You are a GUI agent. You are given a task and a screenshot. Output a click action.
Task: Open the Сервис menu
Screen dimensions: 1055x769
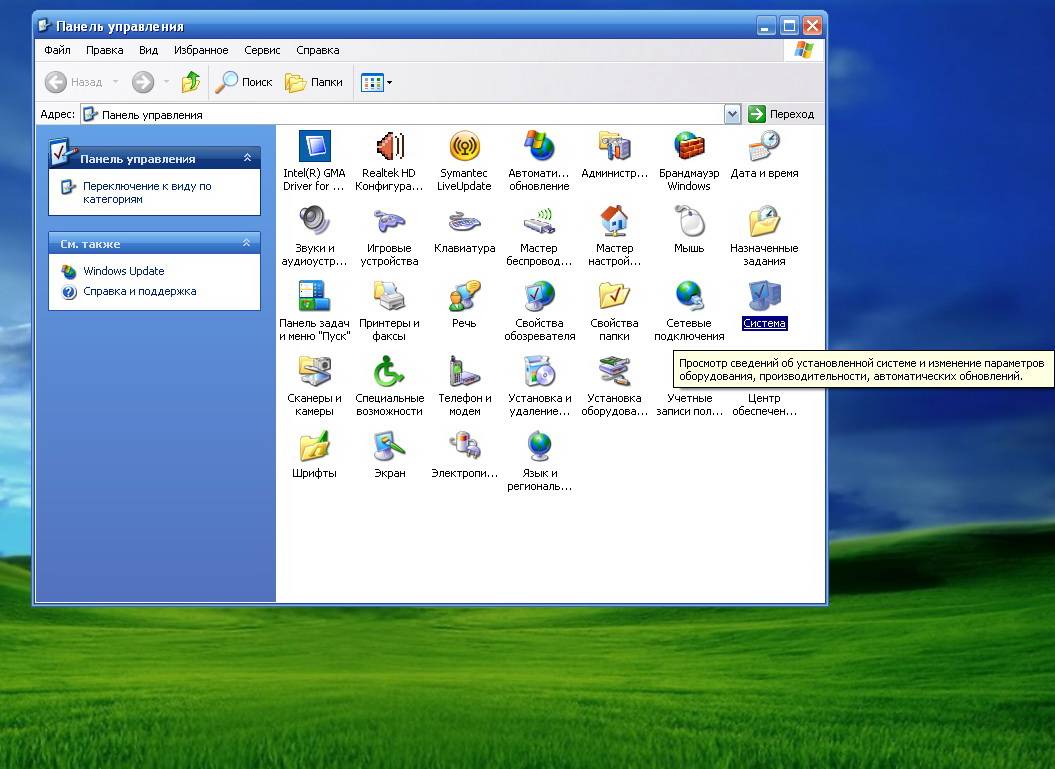coord(262,50)
